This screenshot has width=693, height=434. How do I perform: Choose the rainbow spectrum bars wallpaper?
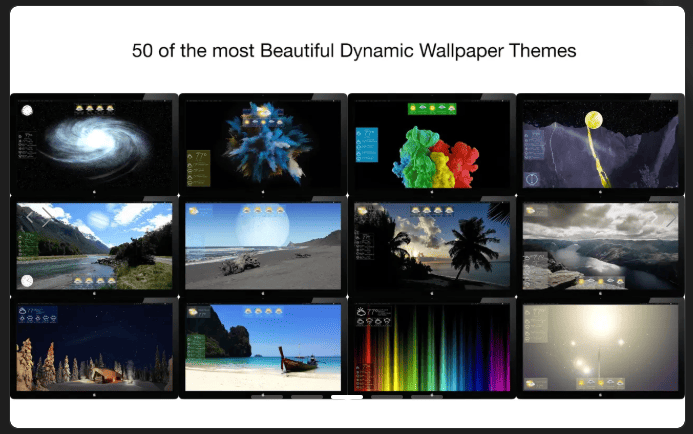(x=432, y=348)
